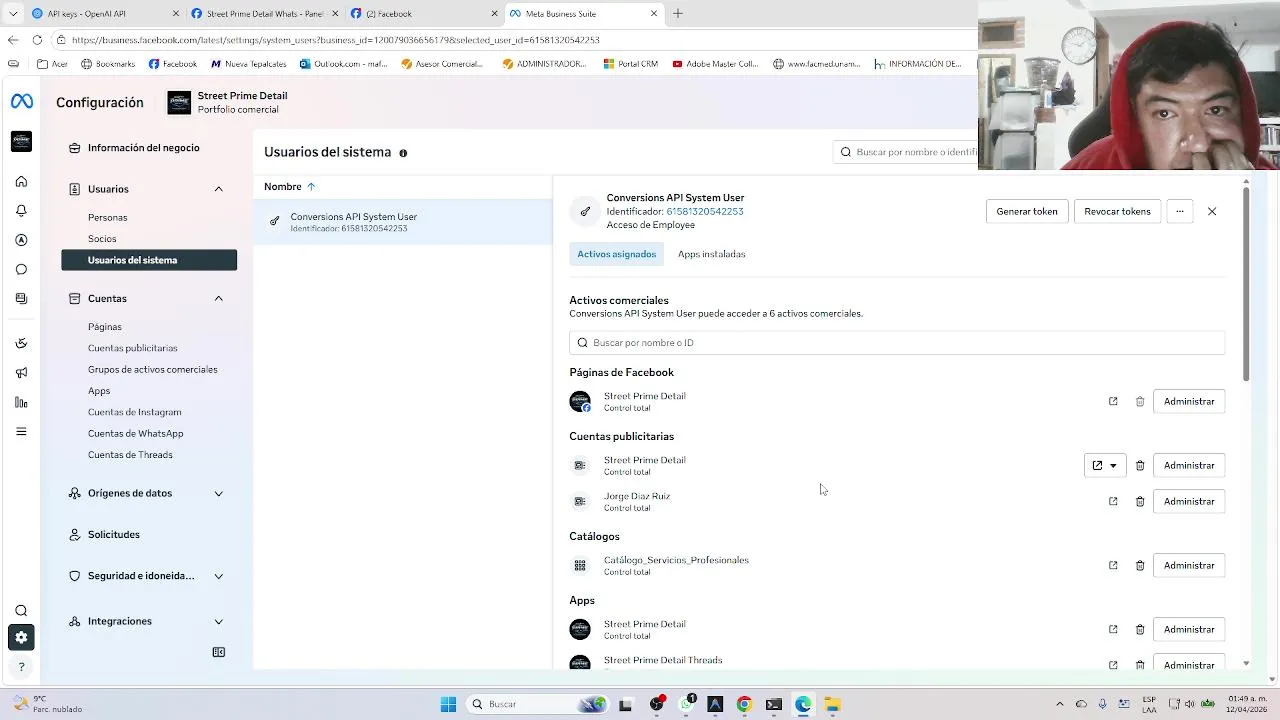Click Generar token button
Screen dimensions: 1280x720
(1027, 211)
